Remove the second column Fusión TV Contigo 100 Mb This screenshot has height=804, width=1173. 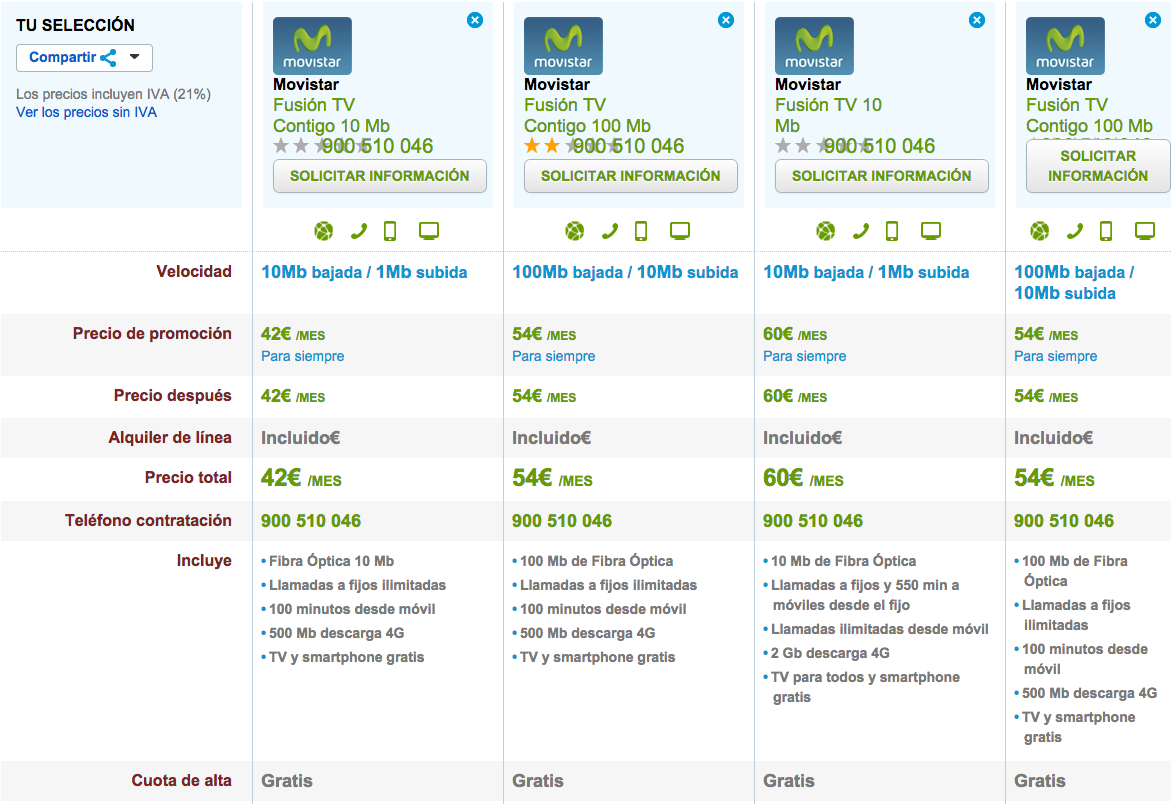726,20
